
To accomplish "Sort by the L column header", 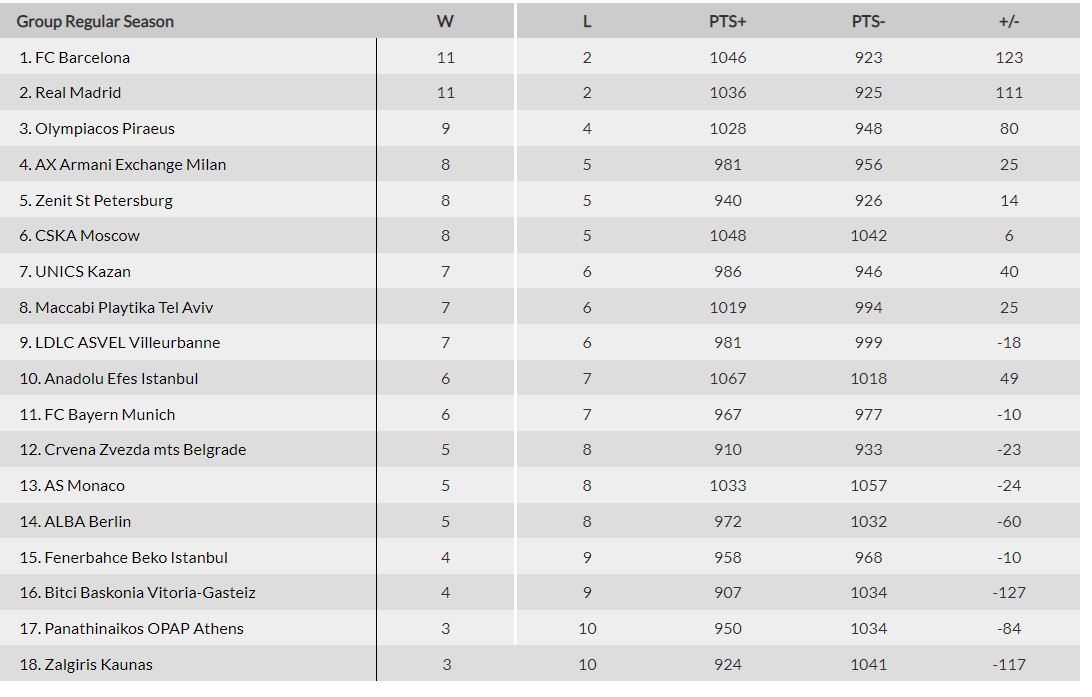I will coord(587,22).
